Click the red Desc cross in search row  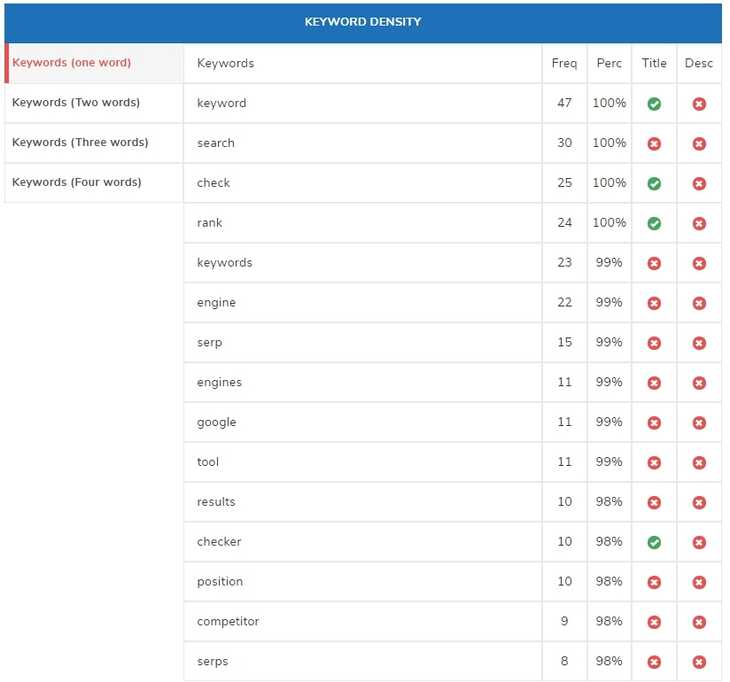[x=699, y=144]
